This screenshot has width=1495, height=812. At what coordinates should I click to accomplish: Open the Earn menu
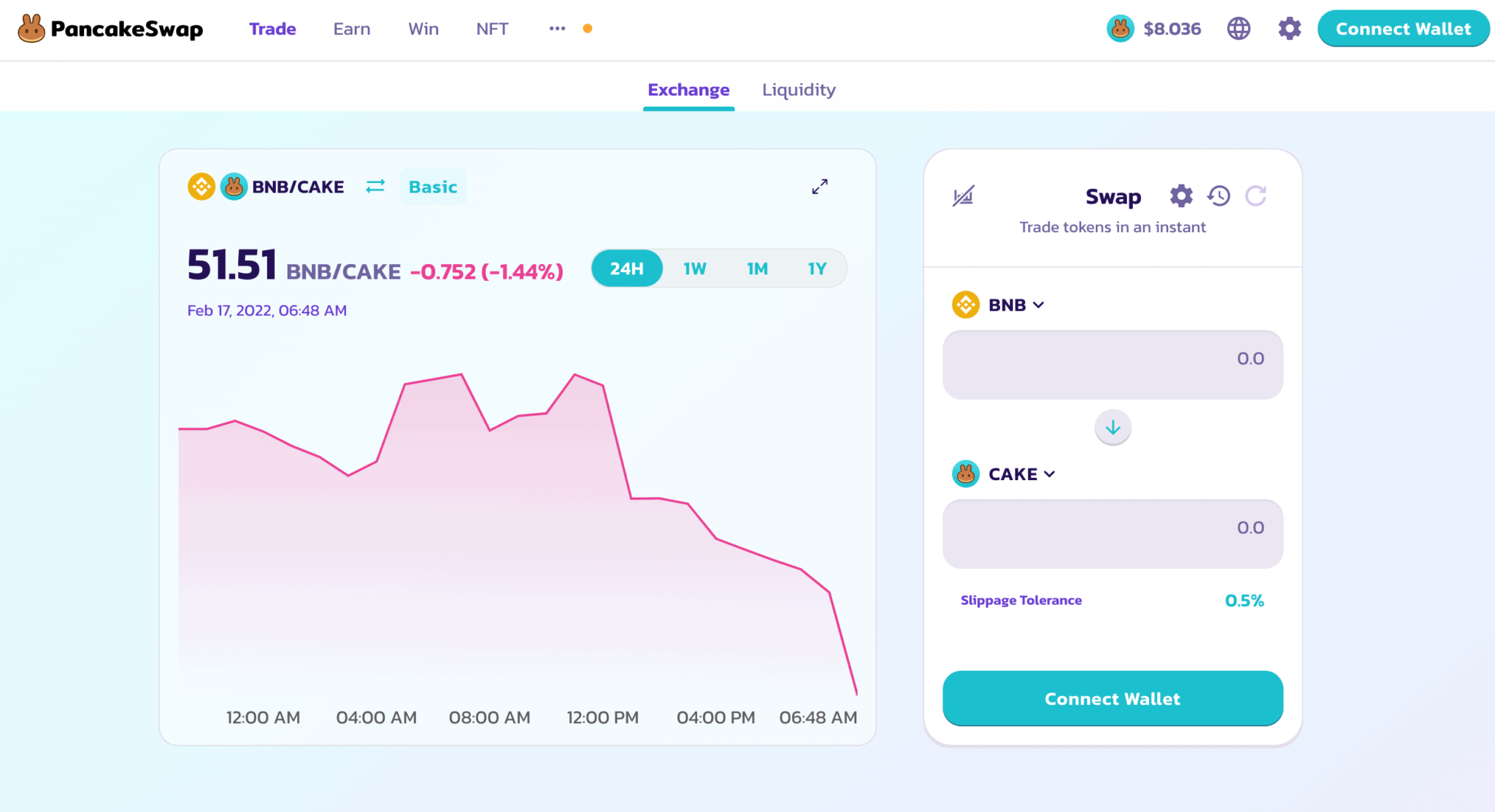[352, 29]
